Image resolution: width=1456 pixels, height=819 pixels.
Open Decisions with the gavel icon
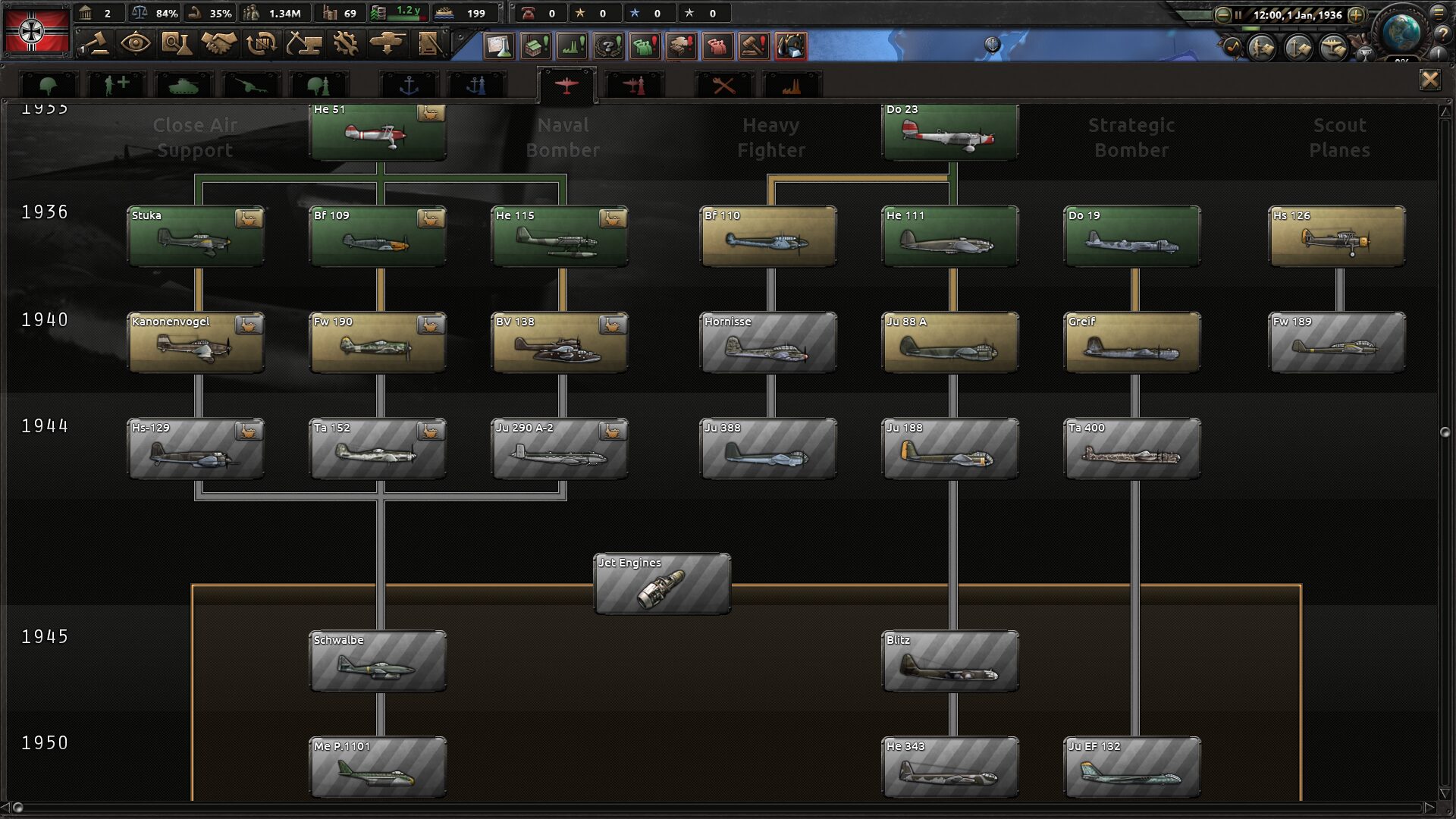(94, 43)
